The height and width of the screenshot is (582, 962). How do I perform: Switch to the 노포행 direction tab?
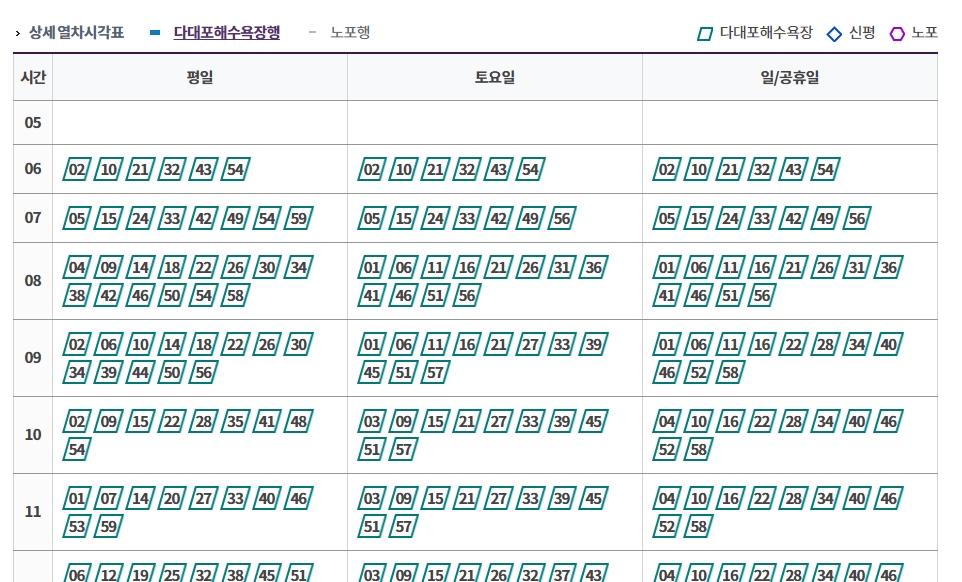[350, 33]
